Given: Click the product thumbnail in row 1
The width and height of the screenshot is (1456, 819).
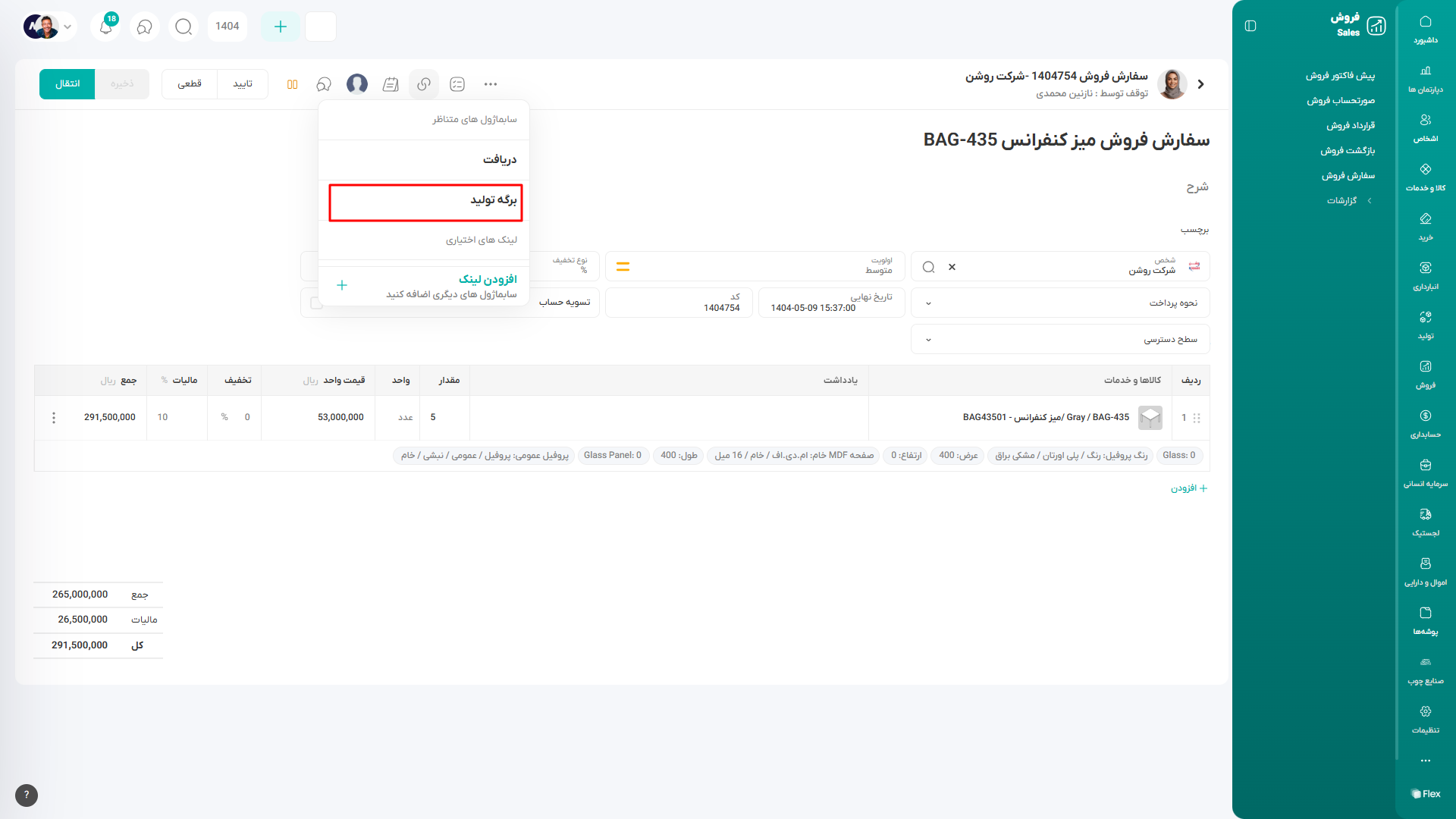Looking at the screenshot, I should [1150, 418].
